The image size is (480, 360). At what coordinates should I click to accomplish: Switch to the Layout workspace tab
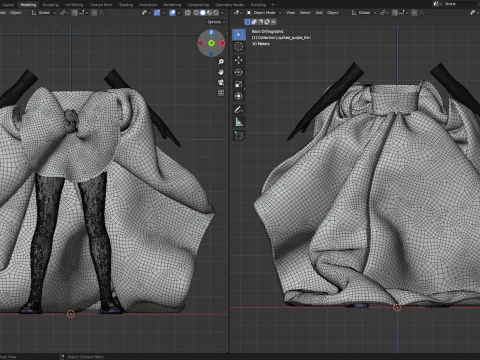tap(7, 5)
